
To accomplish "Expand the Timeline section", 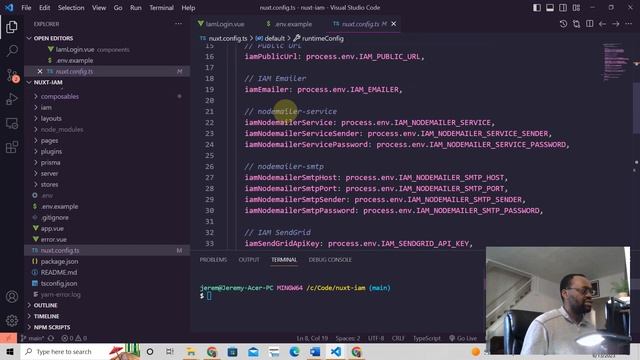I will (46, 316).
